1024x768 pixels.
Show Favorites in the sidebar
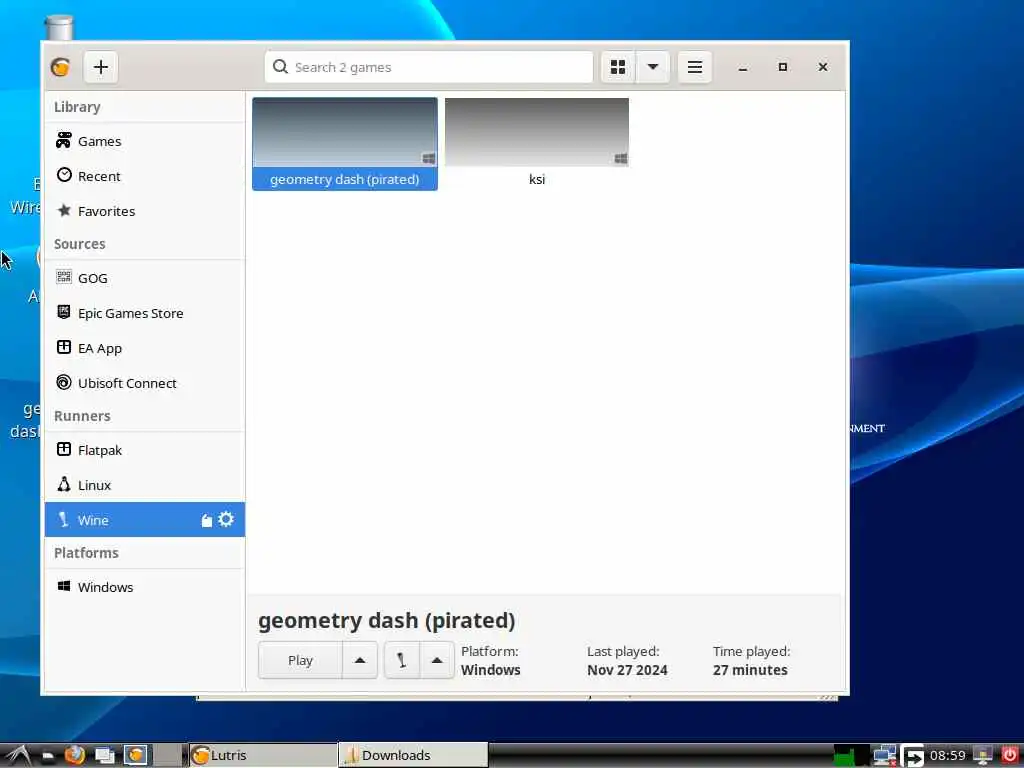click(x=145, y=211)
